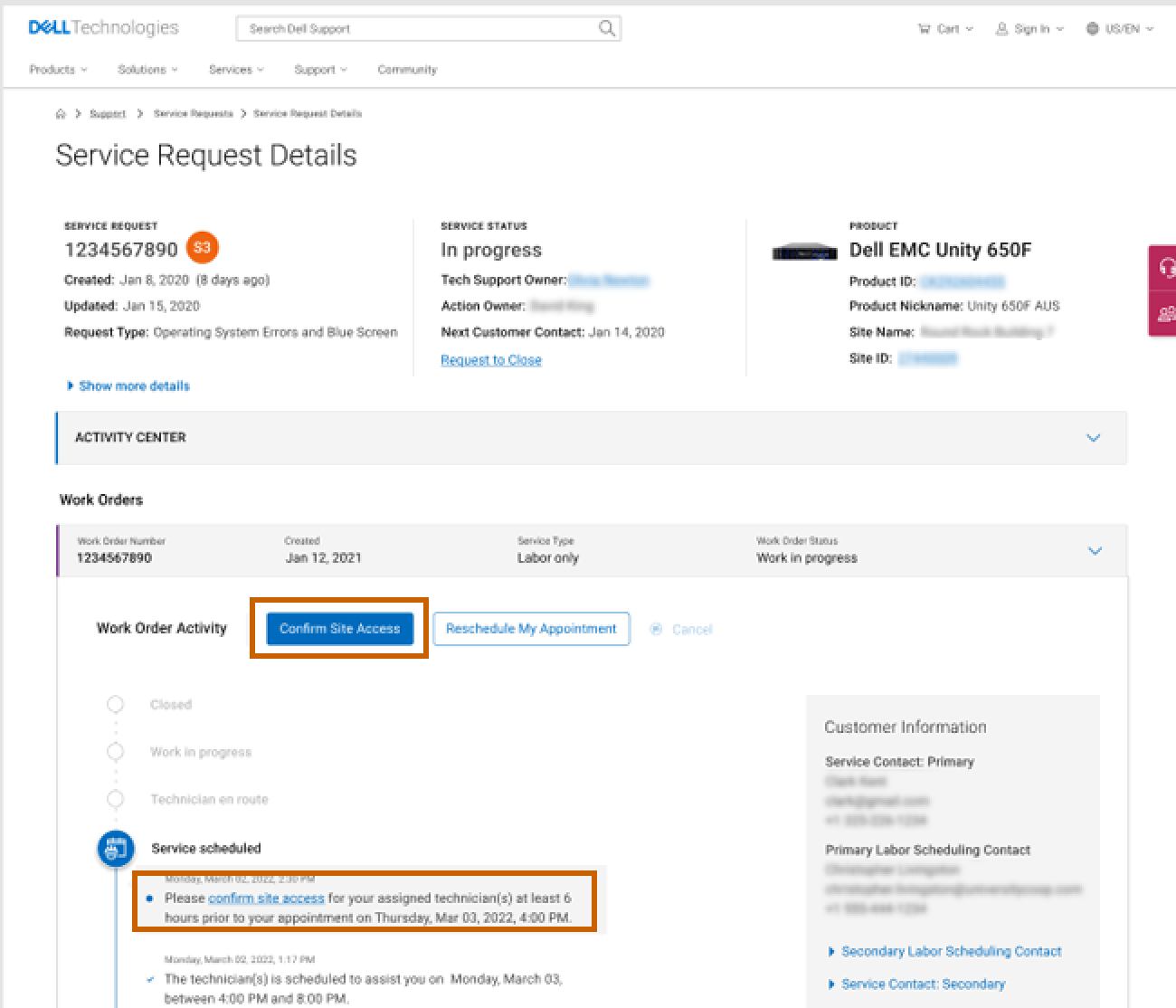Click the Cancel work order icon
Viewport: 1176px width, 1008px height.
[x=656, y=629]
